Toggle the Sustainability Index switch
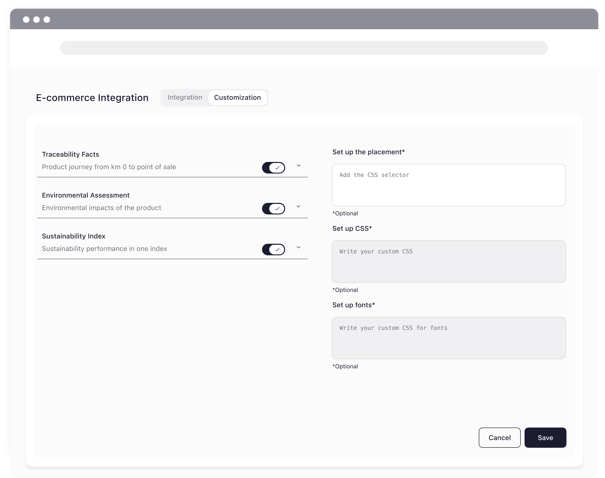 [x=273, y=250]
